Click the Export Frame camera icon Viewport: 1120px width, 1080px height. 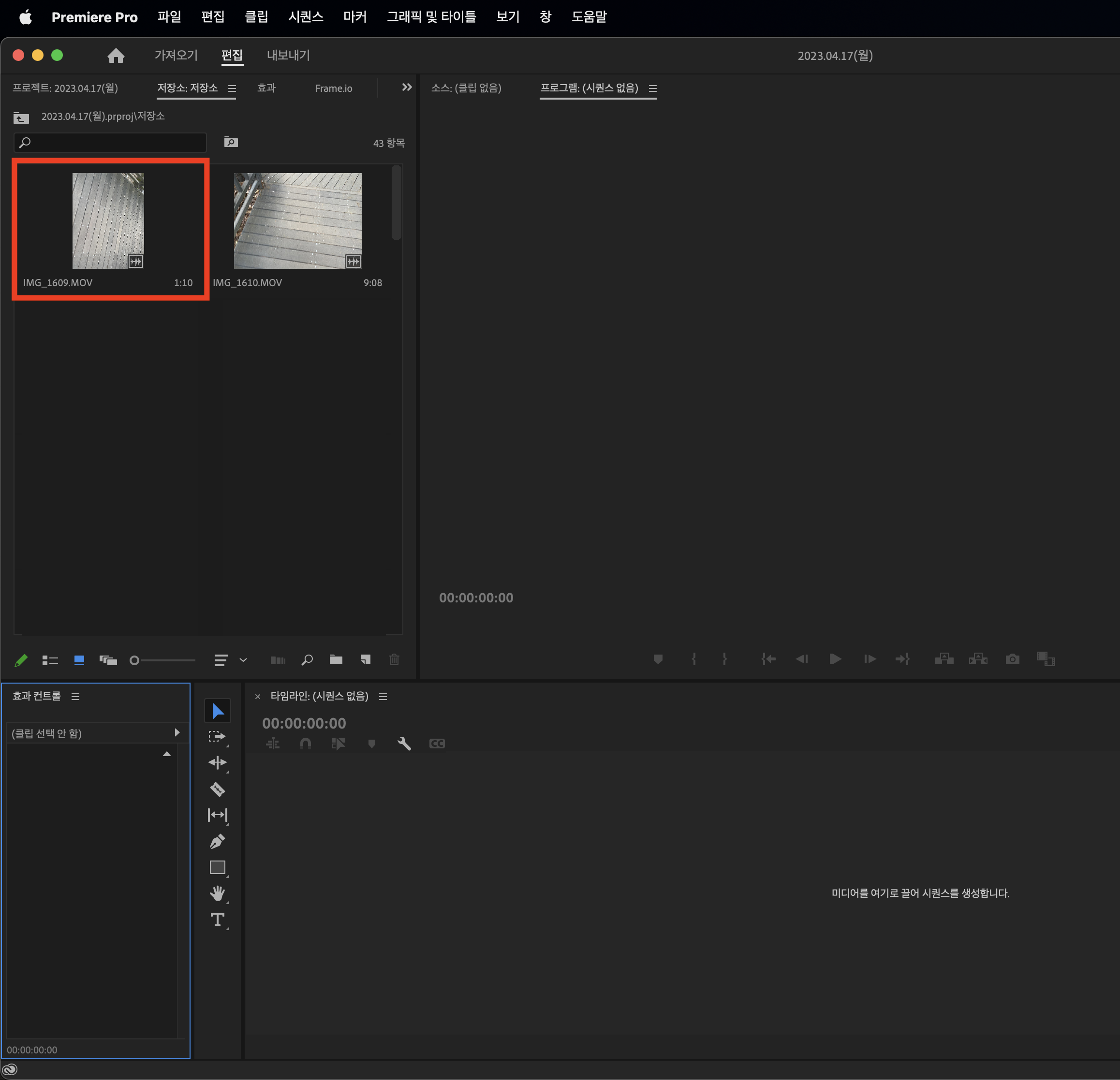tap(1012, 659)
